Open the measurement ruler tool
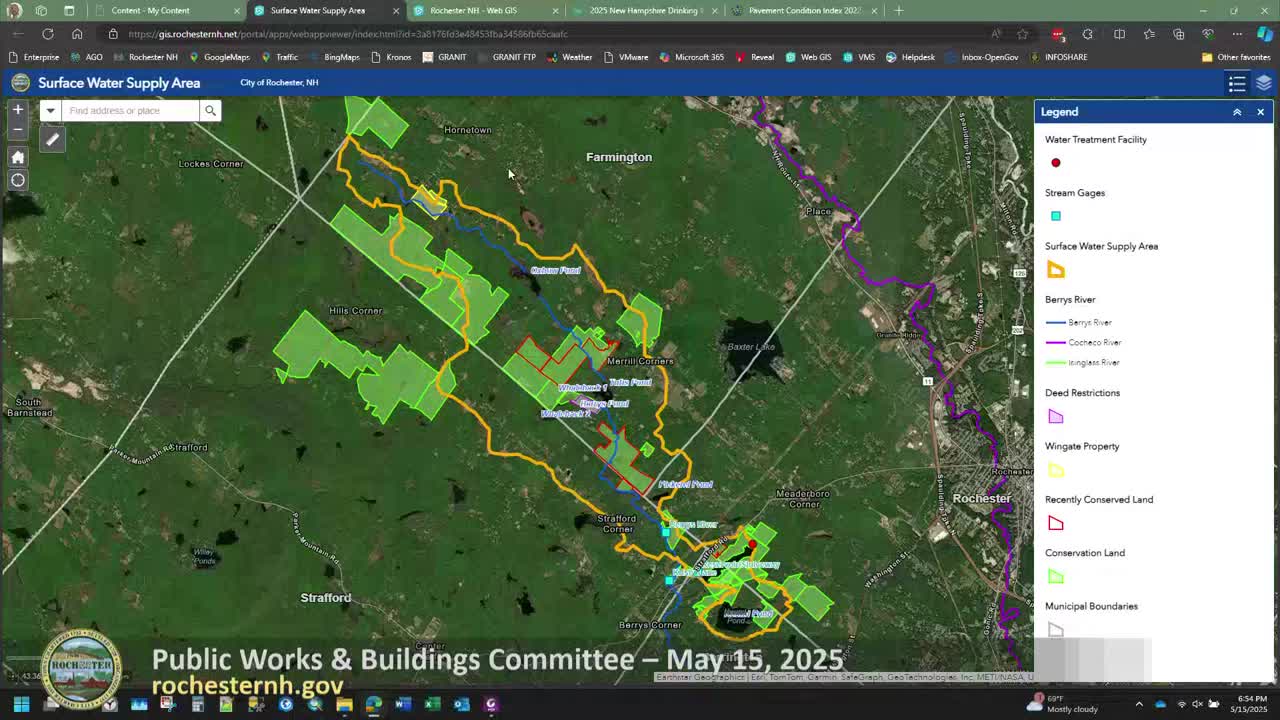1280x720 pixels. (52, 140)
